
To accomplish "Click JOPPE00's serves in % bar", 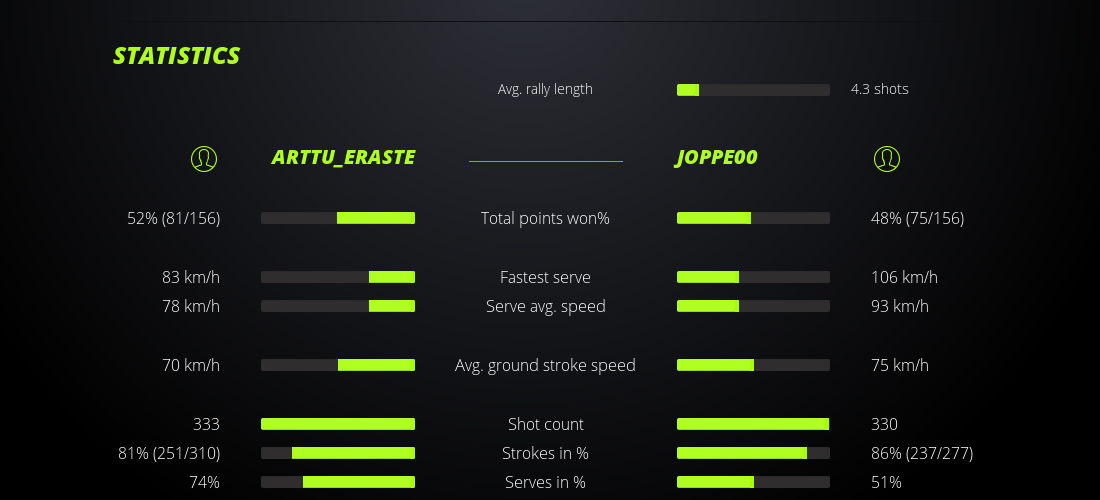I will click(753, 482).
